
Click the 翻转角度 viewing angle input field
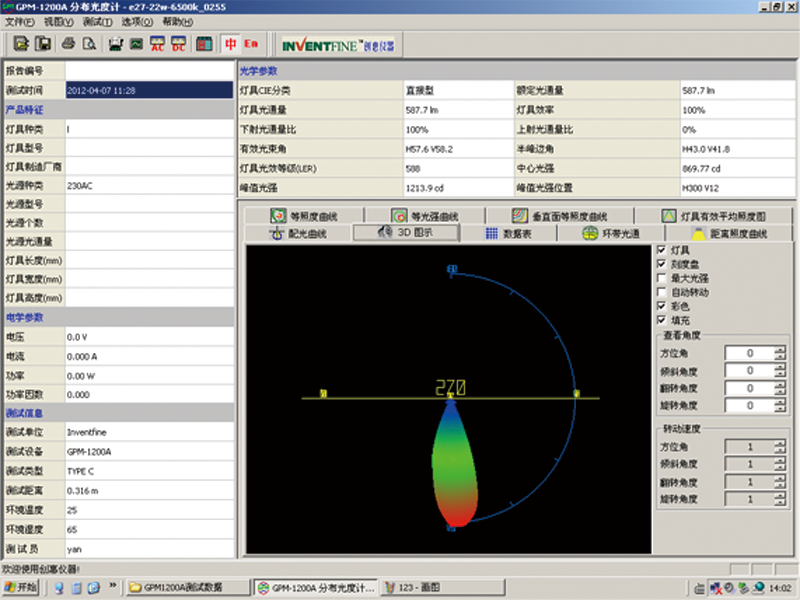[752, 388]
